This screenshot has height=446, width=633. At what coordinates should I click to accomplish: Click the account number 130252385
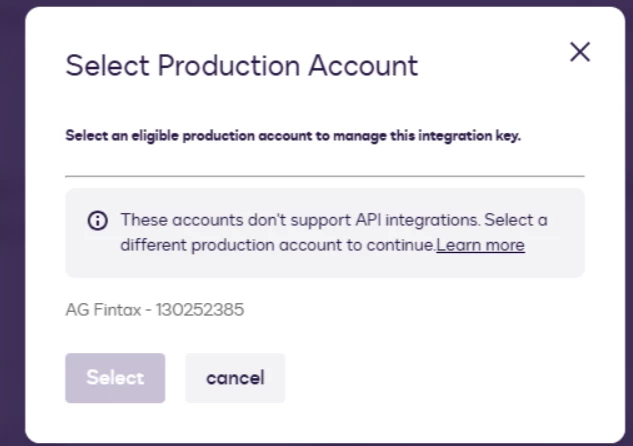pyautogui.click(x=200, y=310)
